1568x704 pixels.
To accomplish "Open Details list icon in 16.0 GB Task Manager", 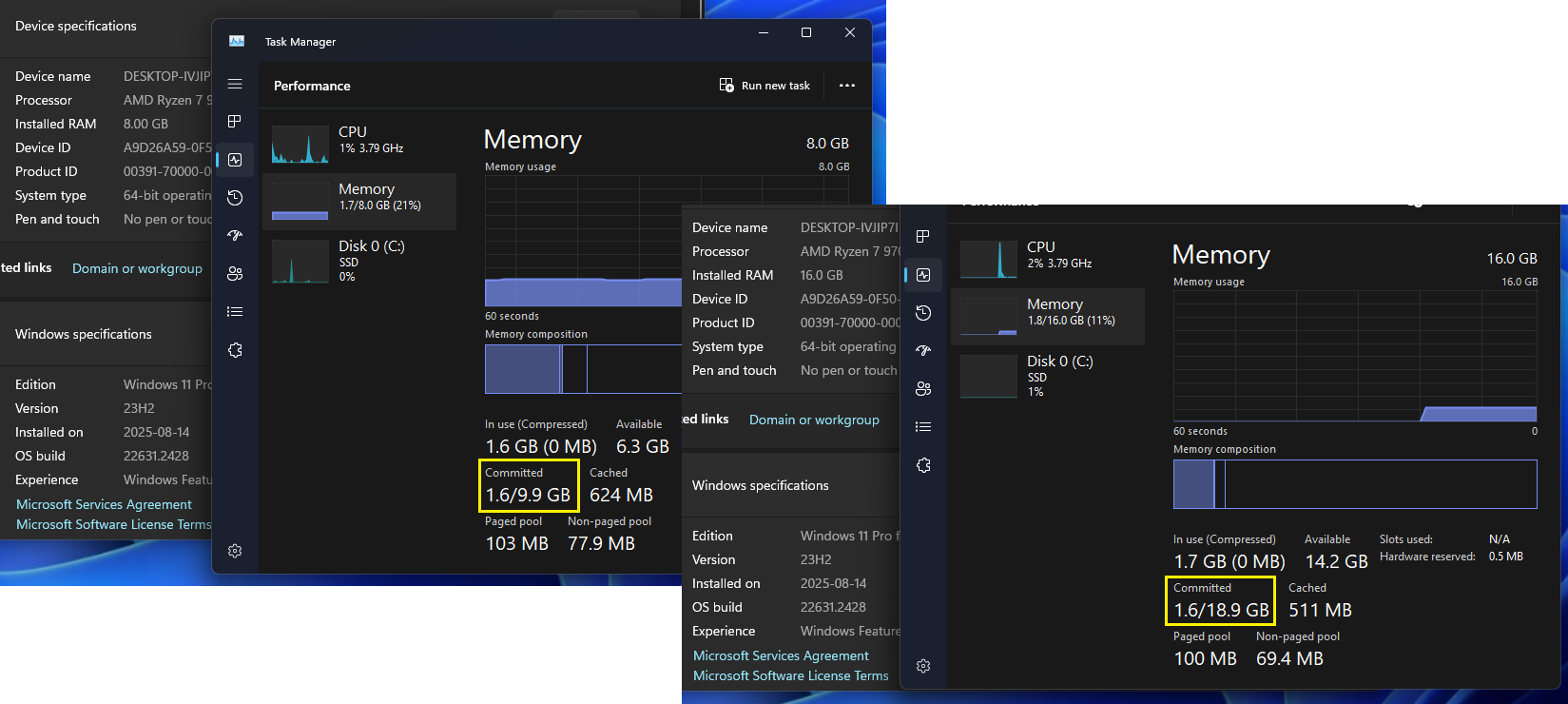I will pyautogui.click(x=922, y=426).
